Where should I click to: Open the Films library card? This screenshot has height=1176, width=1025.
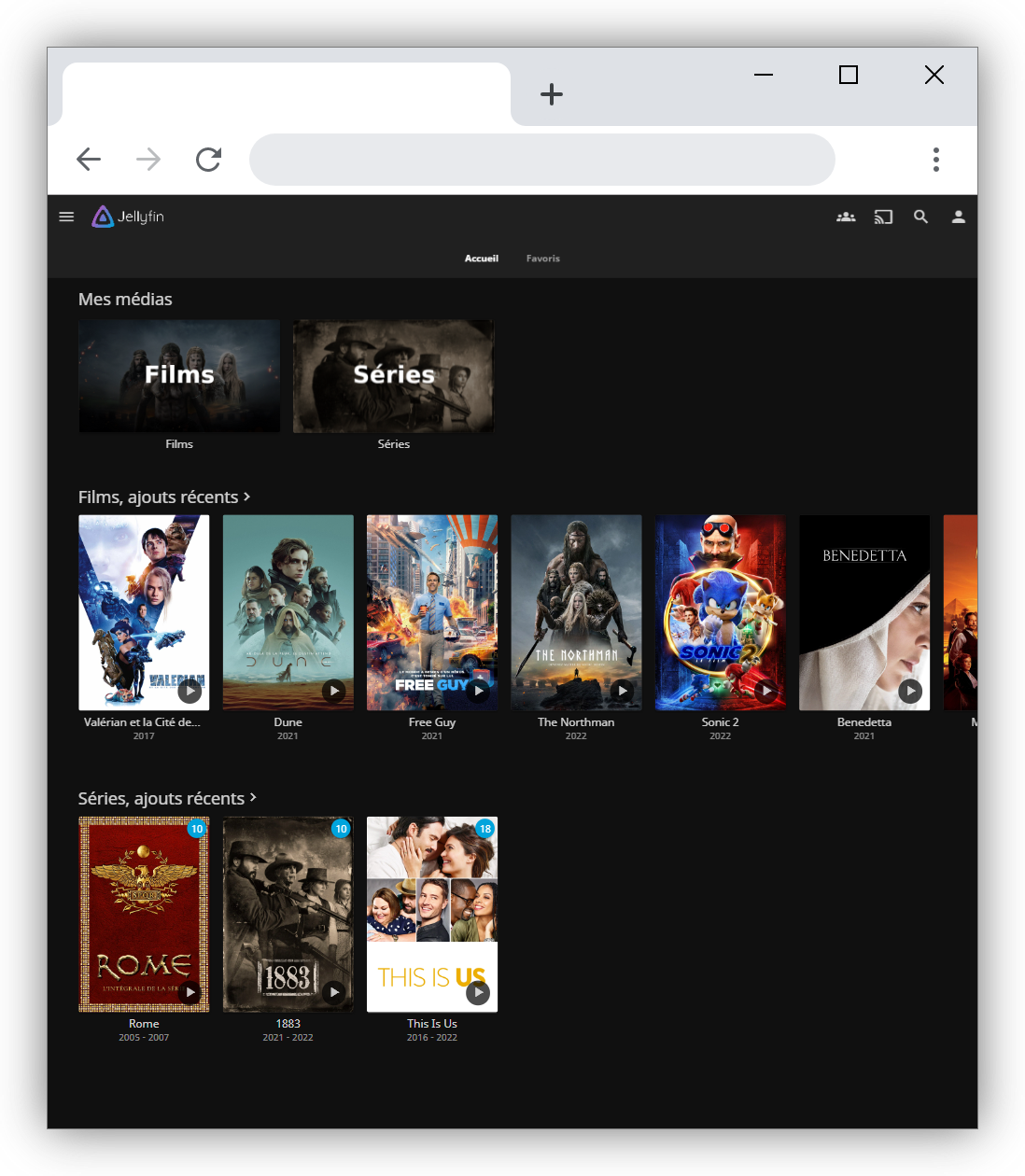click(179, 376)
